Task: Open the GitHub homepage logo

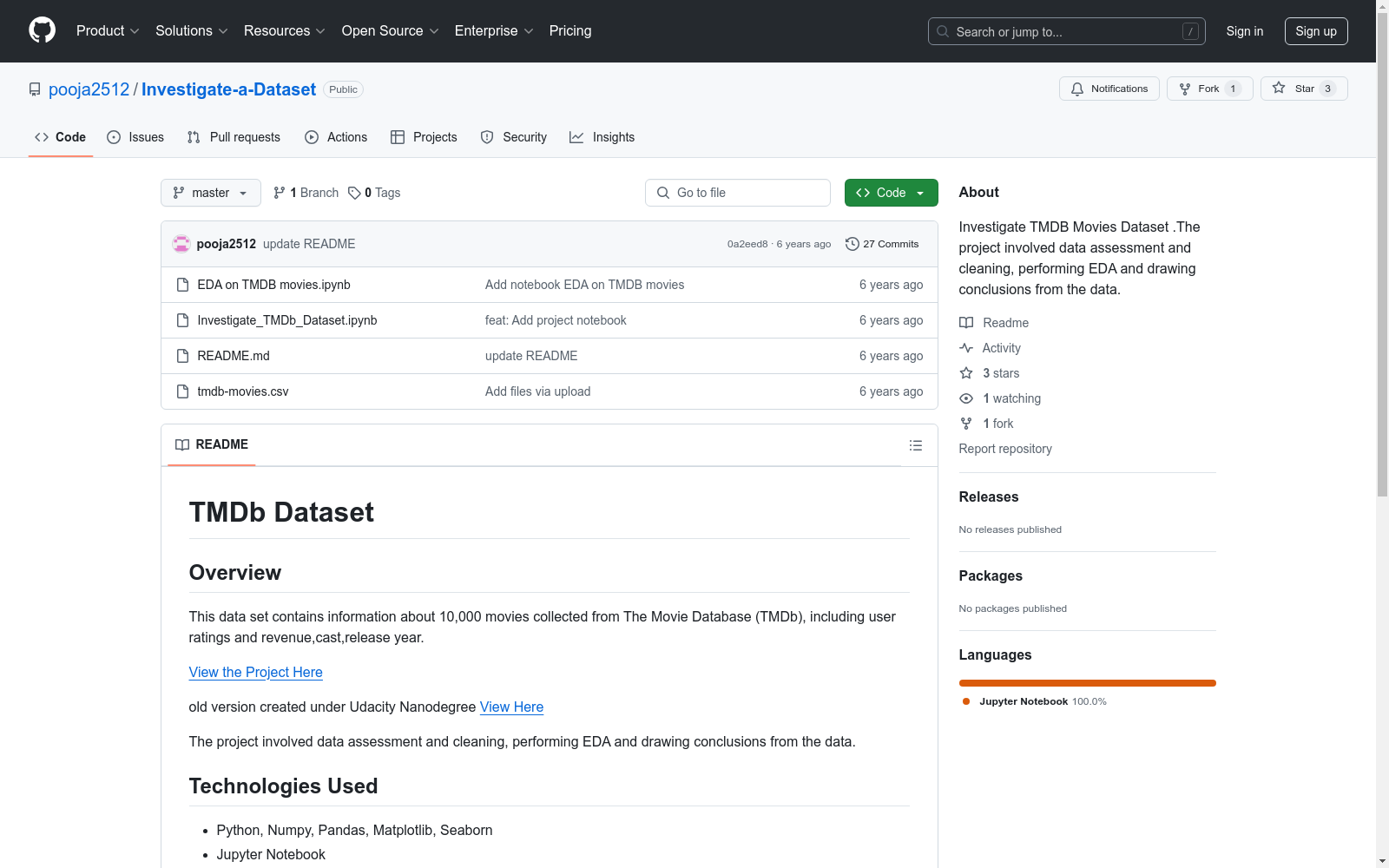Action: (42, 30)
